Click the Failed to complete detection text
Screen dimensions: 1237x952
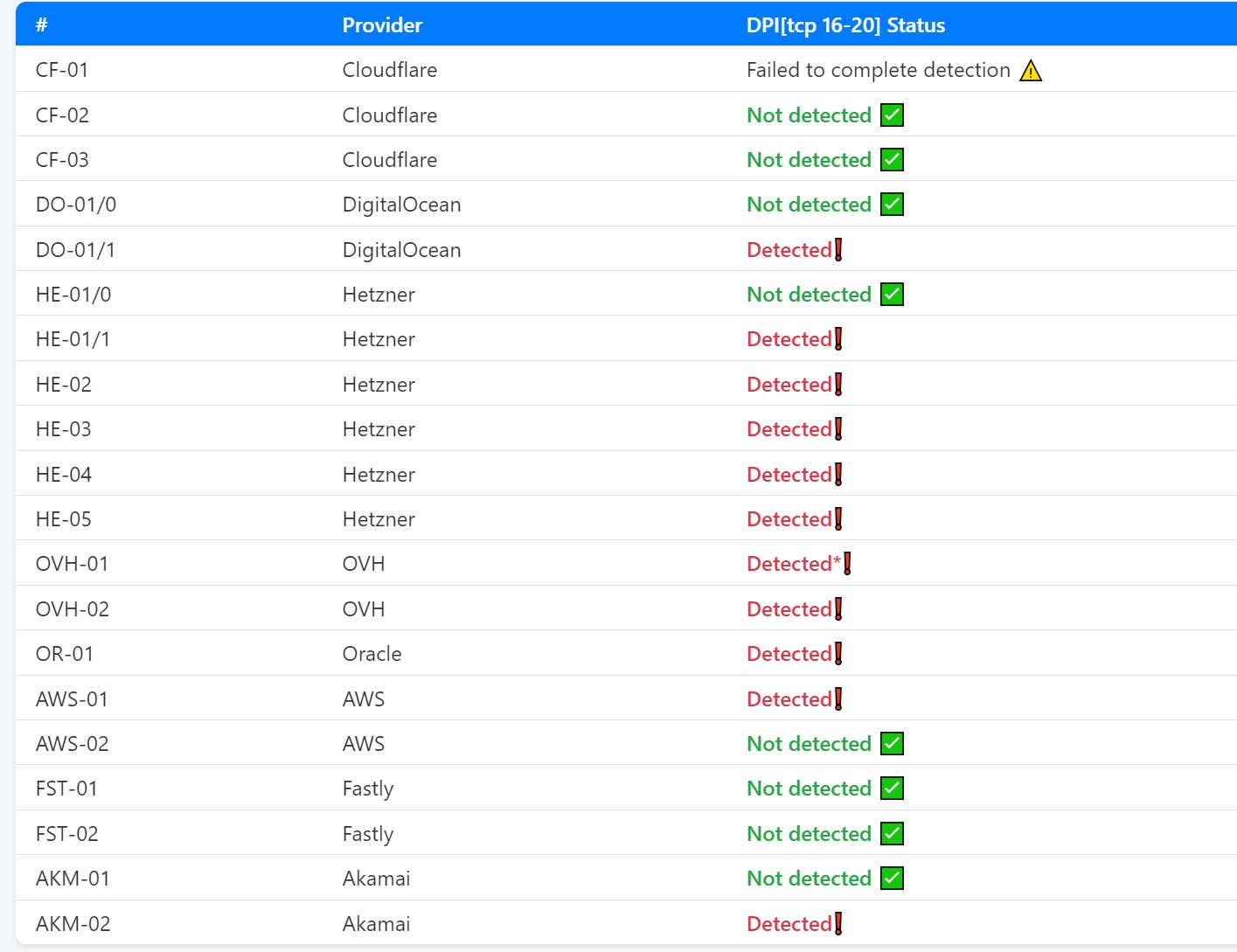(x=878, y=70)
